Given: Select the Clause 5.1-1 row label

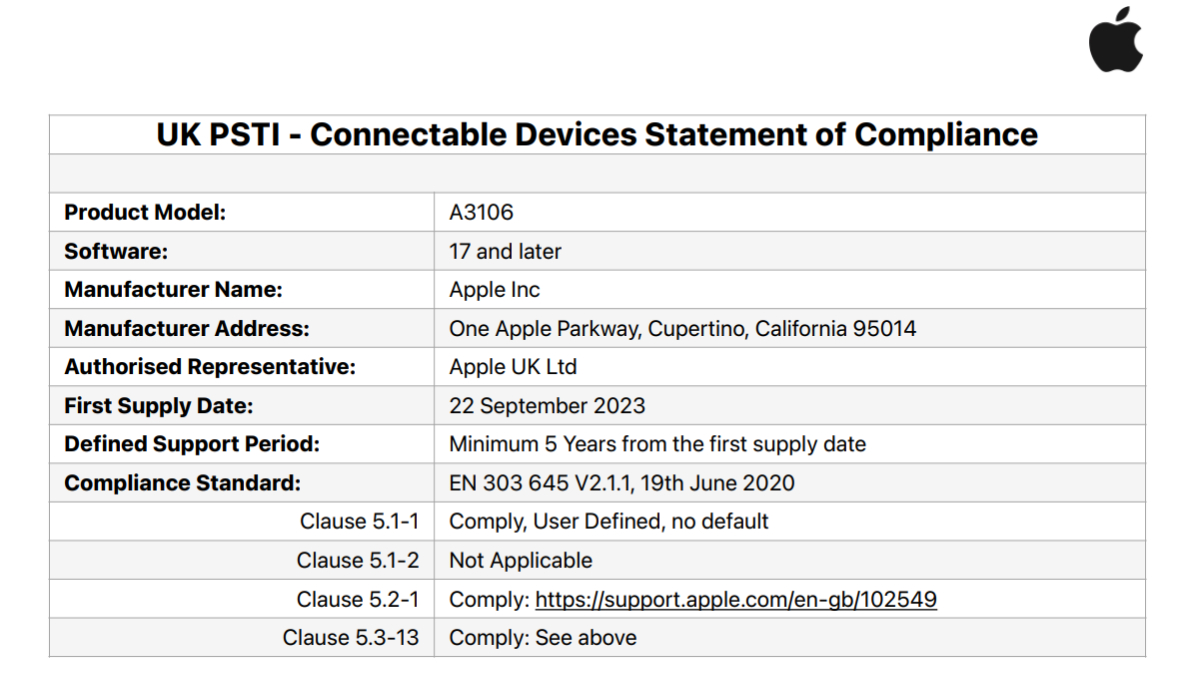Looking at the screenshot, I should (359, 521).
